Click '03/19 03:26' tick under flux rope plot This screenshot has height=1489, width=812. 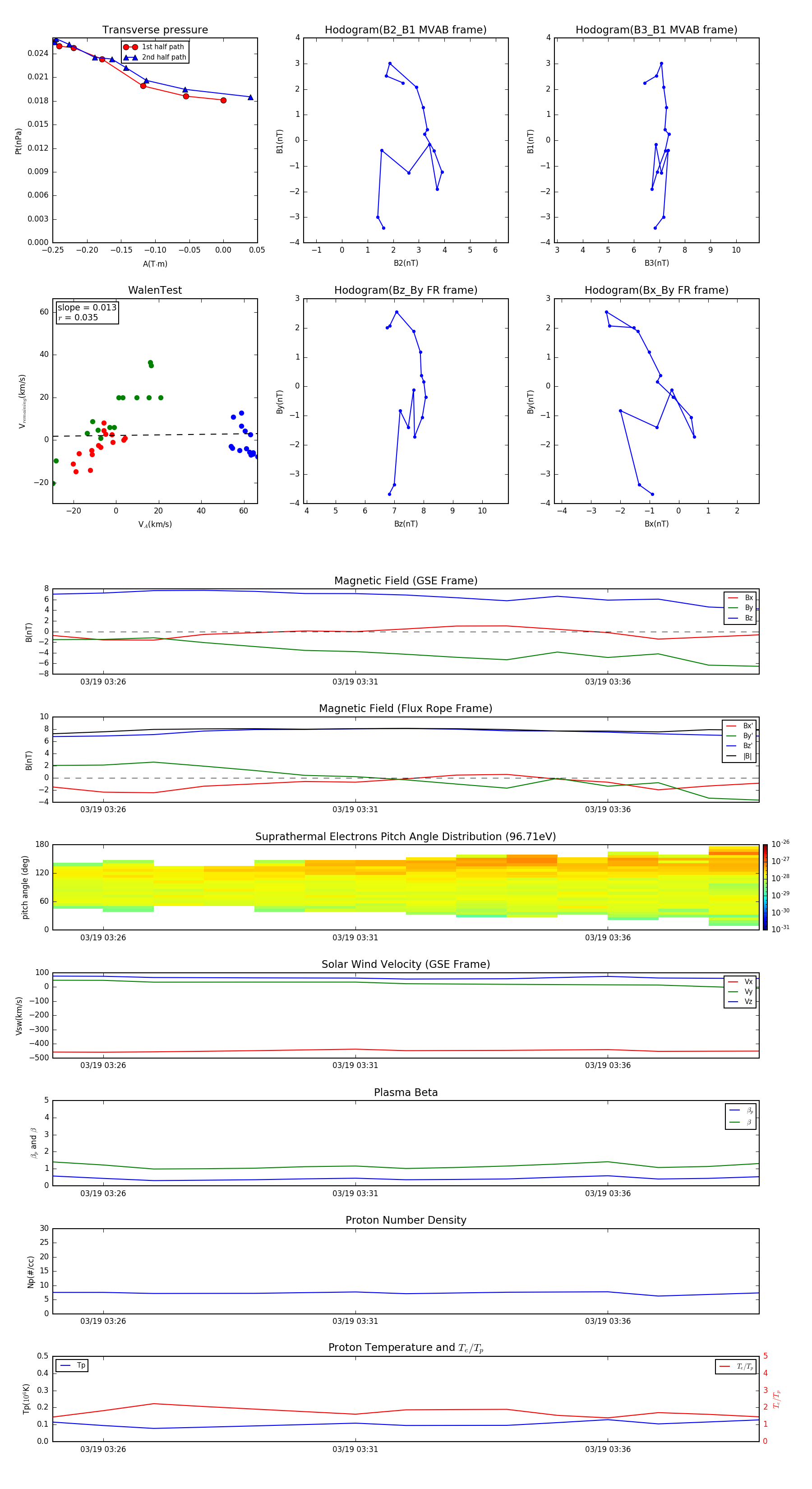pos(103,809)
